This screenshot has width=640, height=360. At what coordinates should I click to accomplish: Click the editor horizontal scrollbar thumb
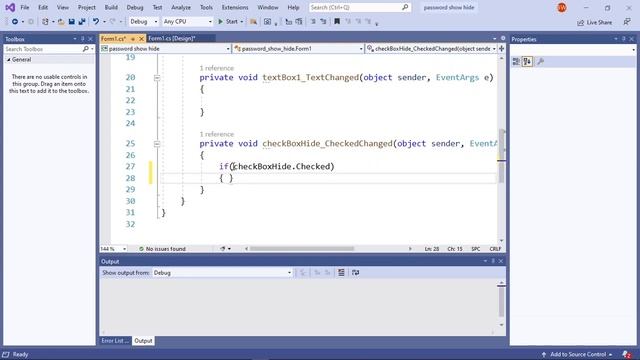[302, 249]
